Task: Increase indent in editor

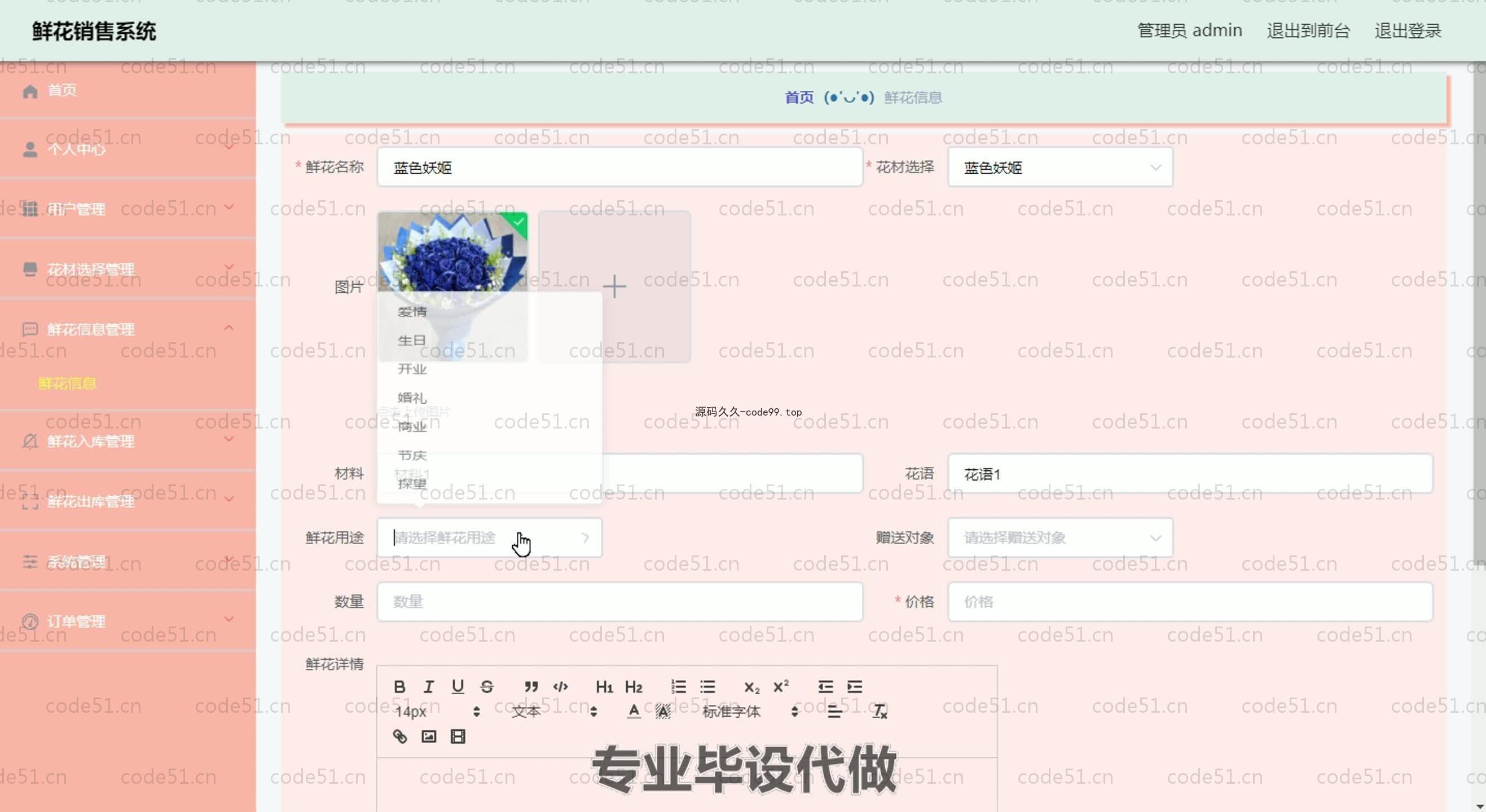Action: coord(855,686)
